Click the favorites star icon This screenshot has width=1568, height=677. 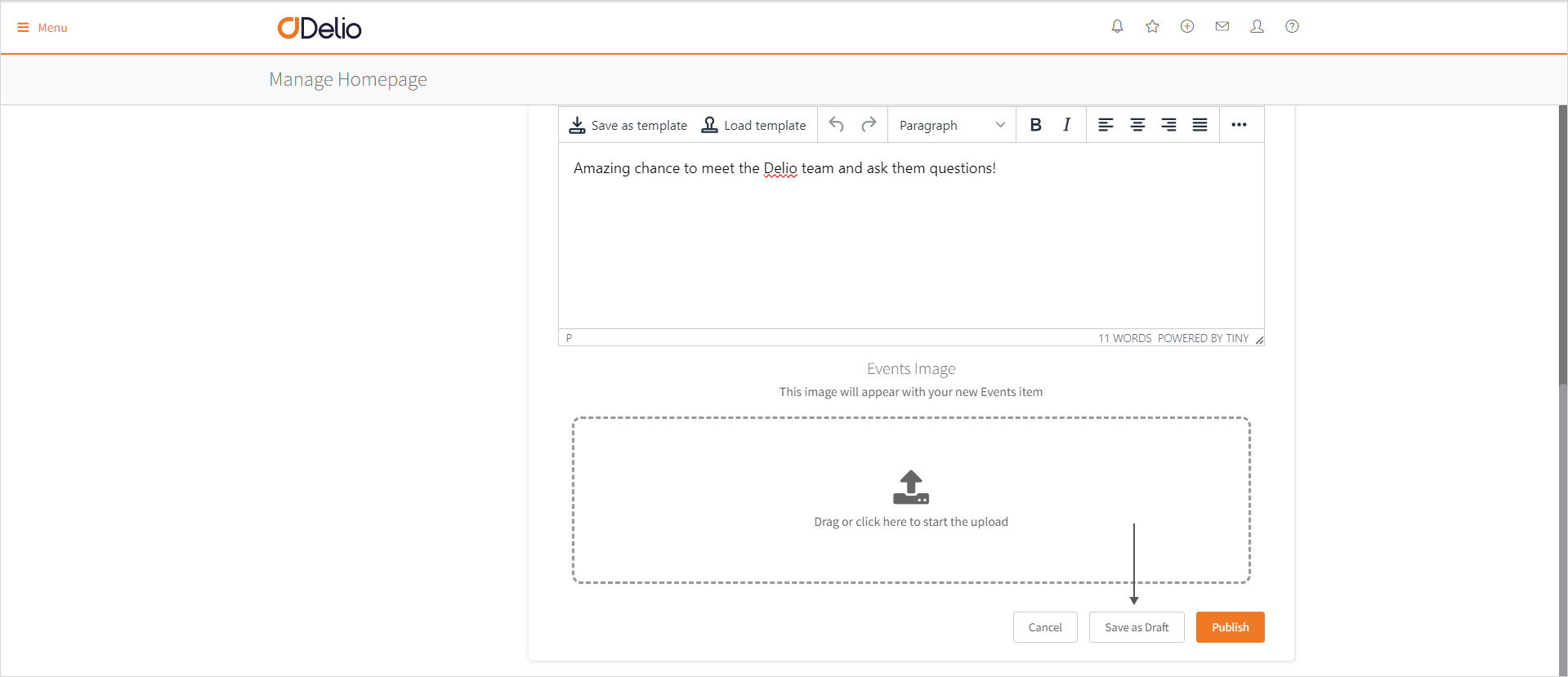[1152, 26]
